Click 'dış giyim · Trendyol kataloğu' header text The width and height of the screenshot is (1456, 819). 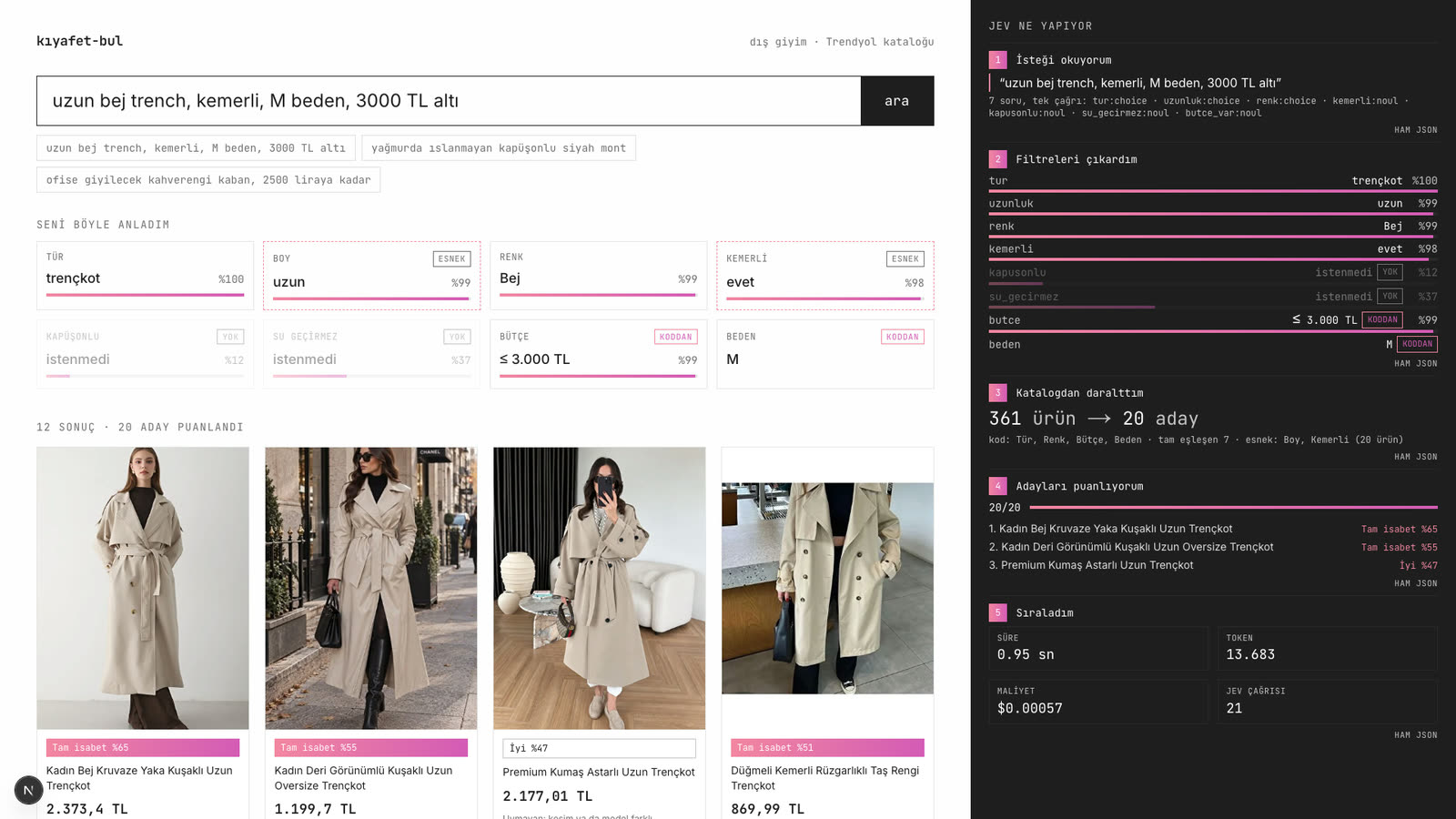842,42
